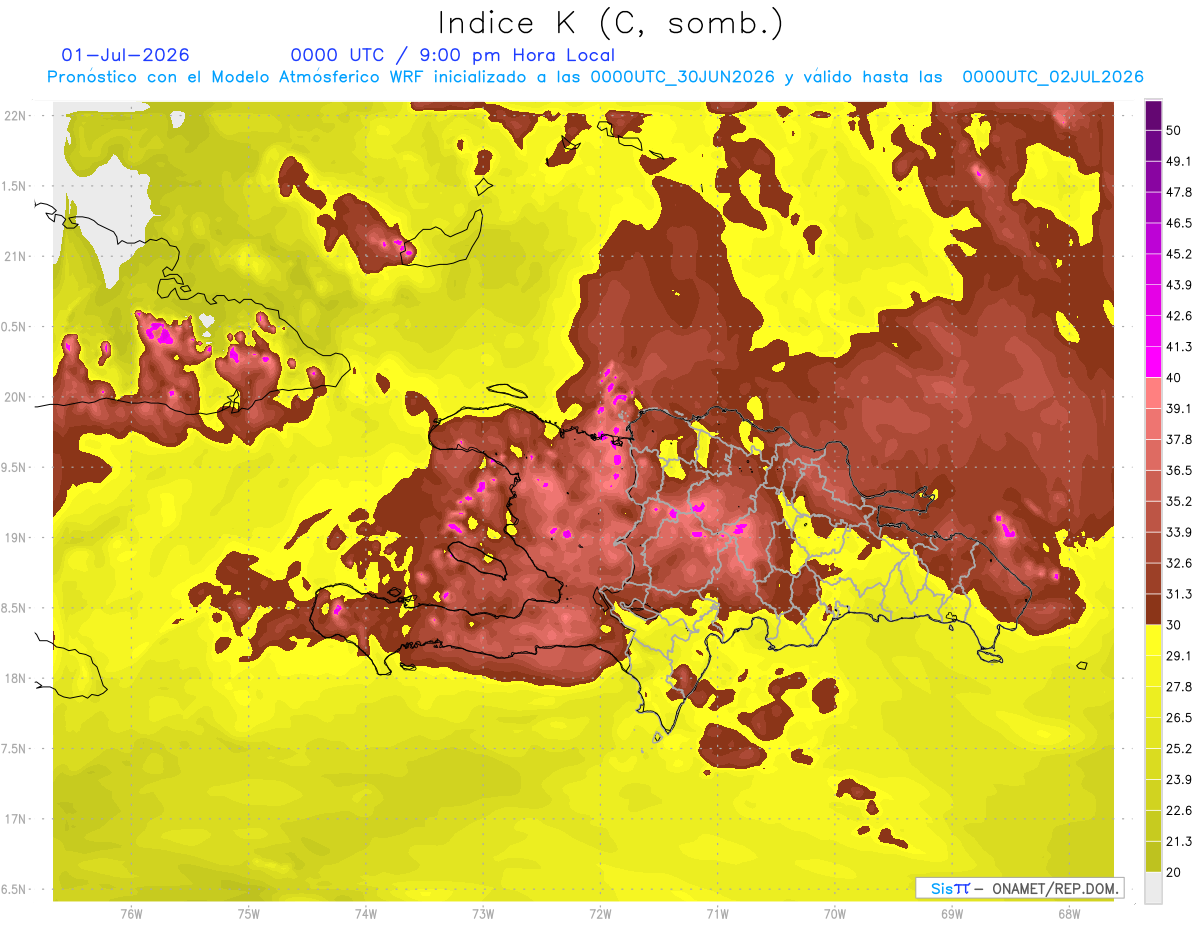Click the '68W' longitude label
This screenshot has width=1200, height=927.
click(x=1069, y=914)
